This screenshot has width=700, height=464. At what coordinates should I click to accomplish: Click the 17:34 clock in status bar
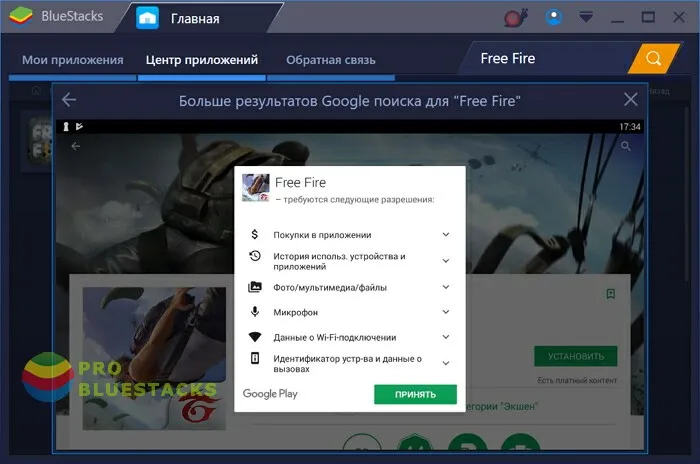[x=630, y=127]
